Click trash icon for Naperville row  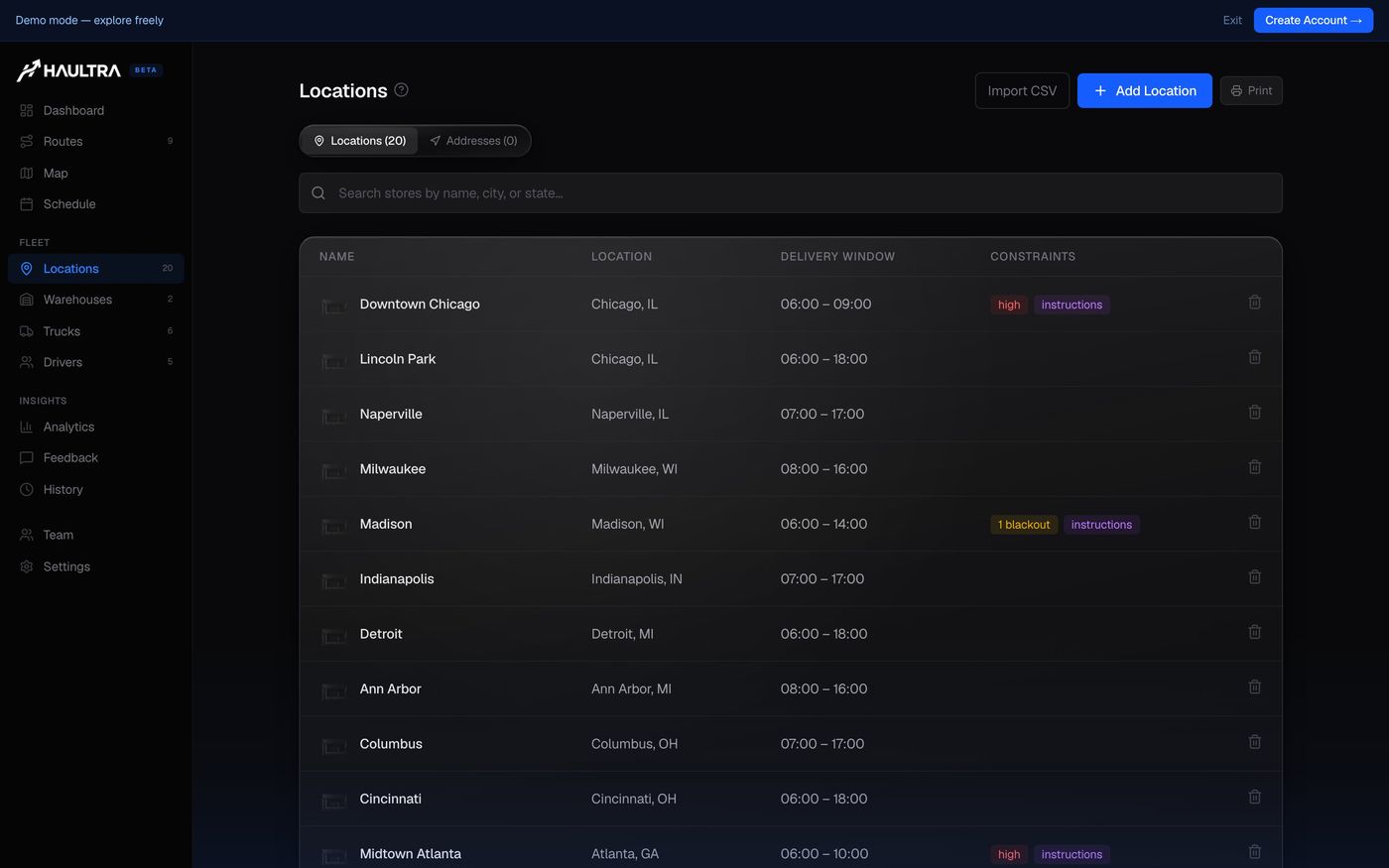[1254, 413]
